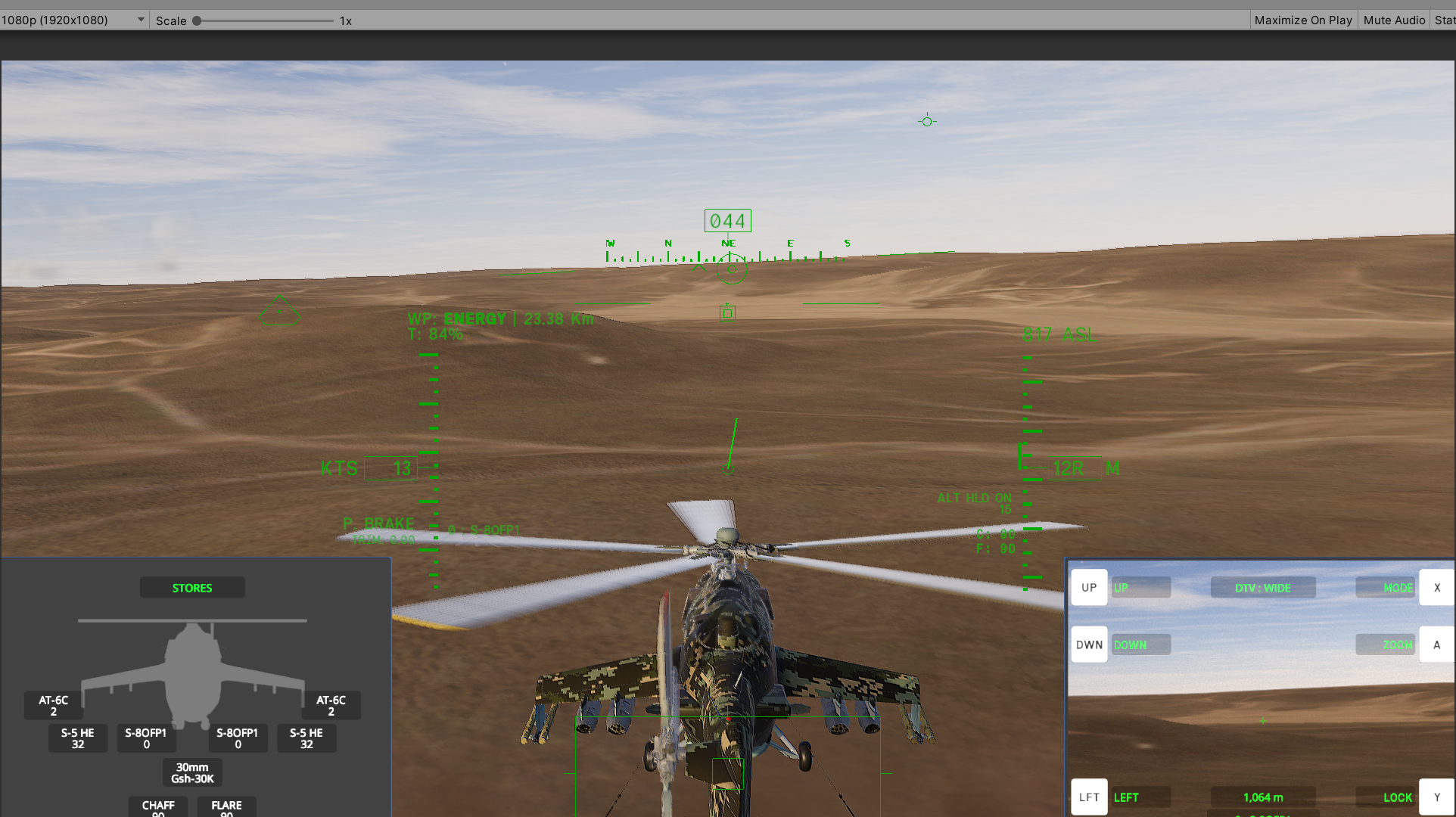Click the STORES panel header
The width and height of the screenshot is (1456, 817).
point(191,587)
